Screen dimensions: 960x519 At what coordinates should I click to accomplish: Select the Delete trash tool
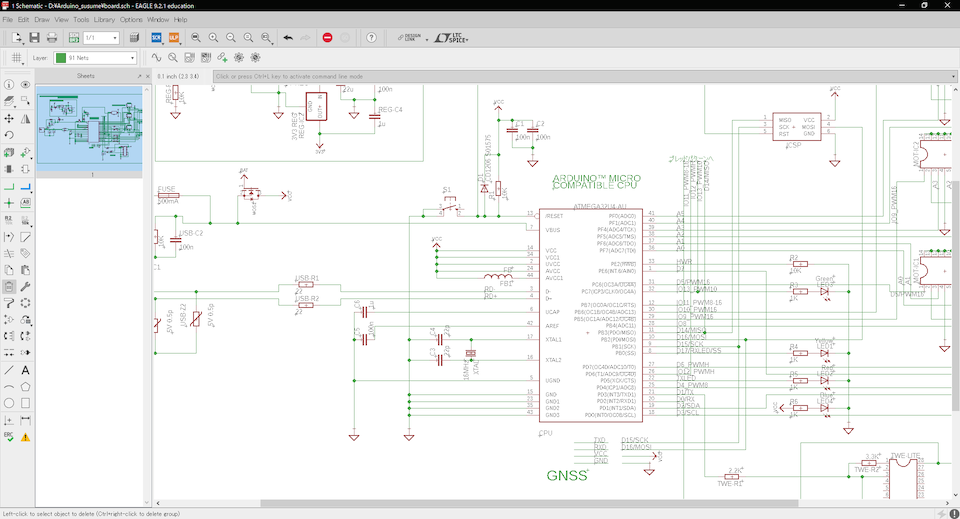[x=9, y=286]
